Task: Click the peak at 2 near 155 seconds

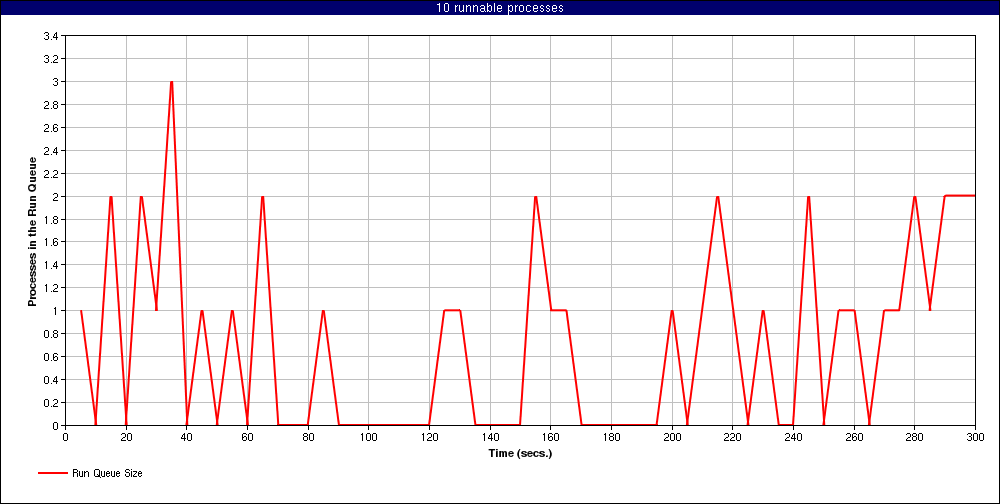Action: 536,196
